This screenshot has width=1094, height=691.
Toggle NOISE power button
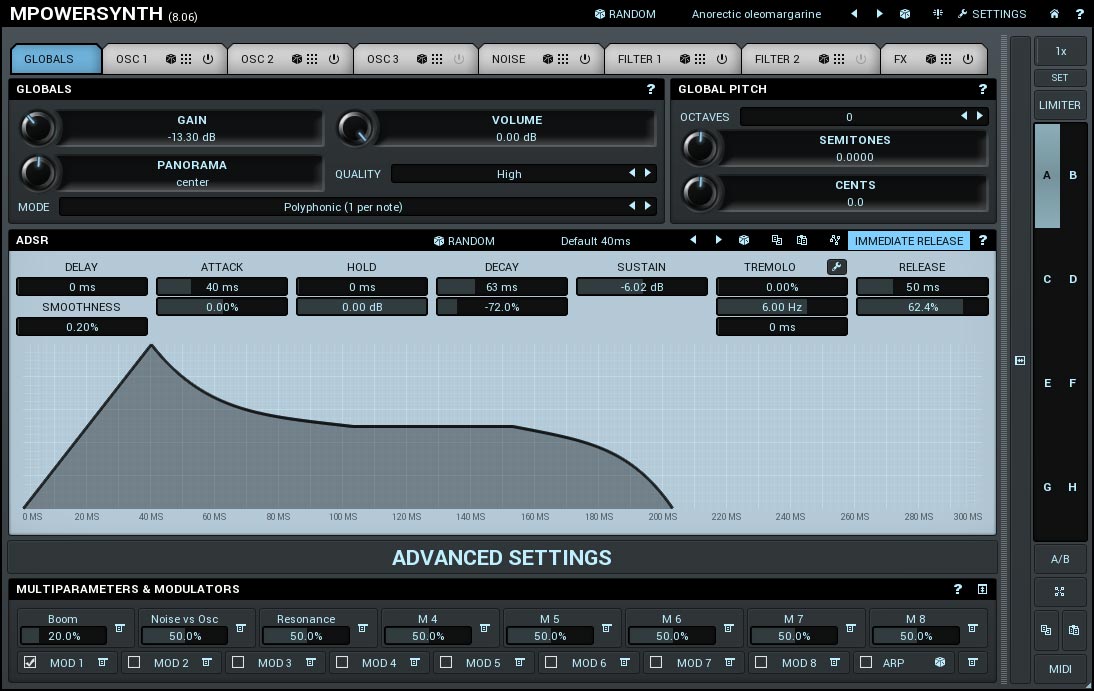tap(585, 59)
